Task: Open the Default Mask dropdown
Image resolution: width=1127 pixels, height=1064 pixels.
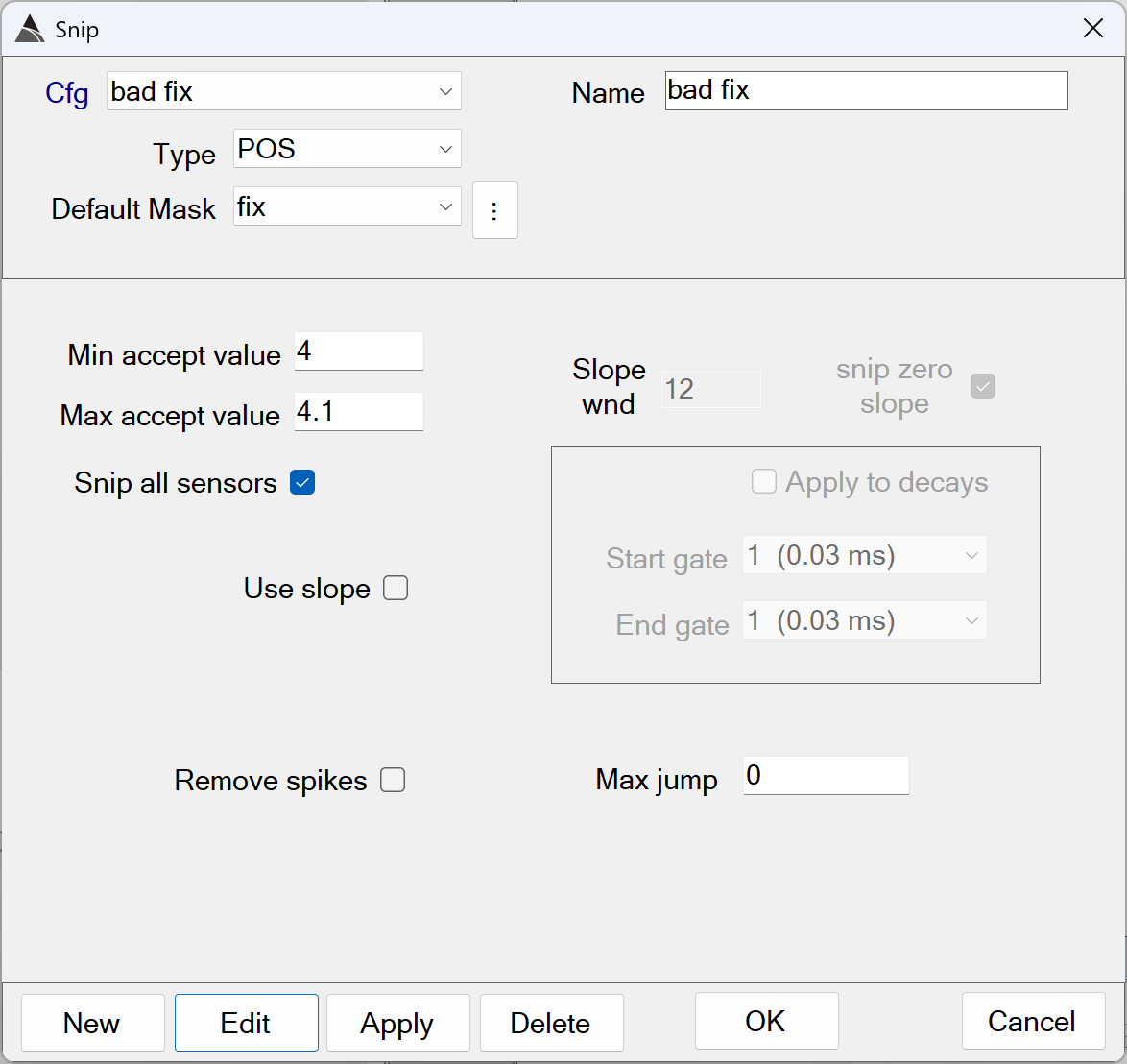Action: [x=347, y=206]
